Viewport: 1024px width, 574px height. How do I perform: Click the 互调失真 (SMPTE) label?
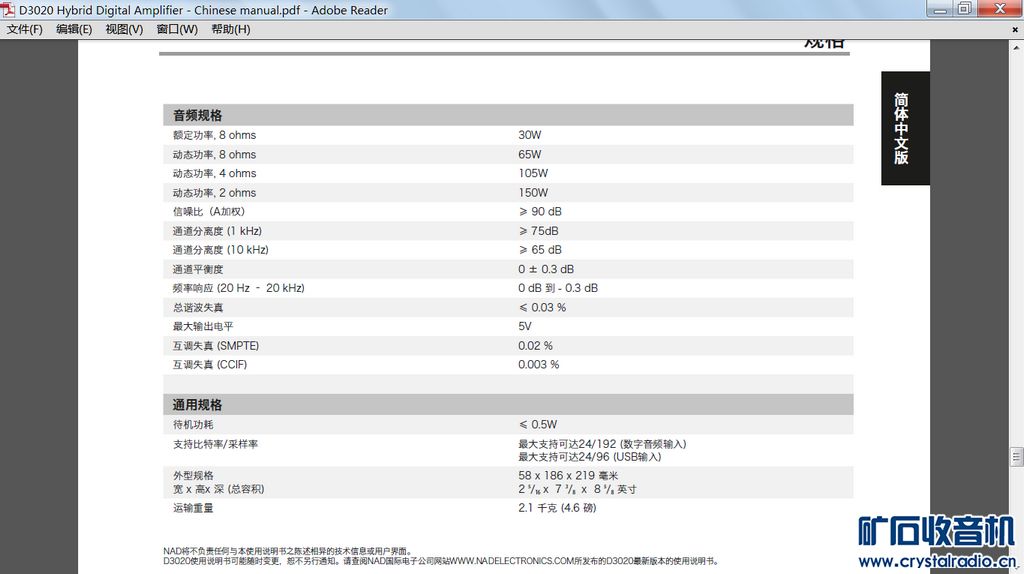click(x=216, y=346)
